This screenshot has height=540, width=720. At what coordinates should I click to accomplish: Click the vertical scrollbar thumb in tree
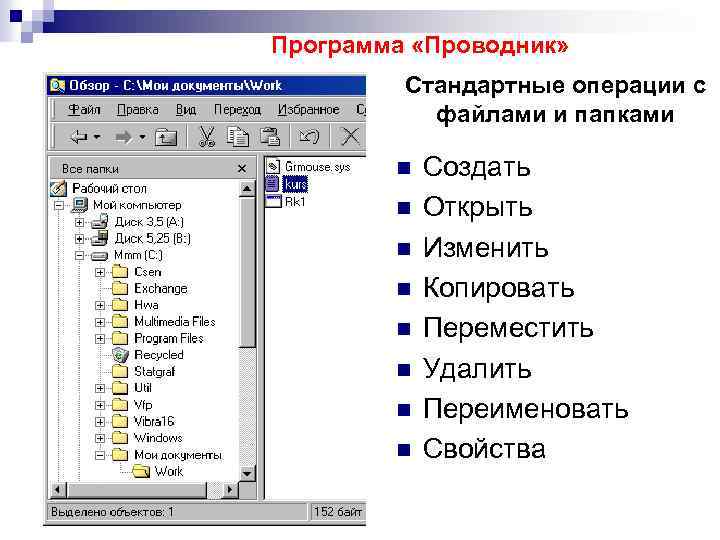pos(247,272)
